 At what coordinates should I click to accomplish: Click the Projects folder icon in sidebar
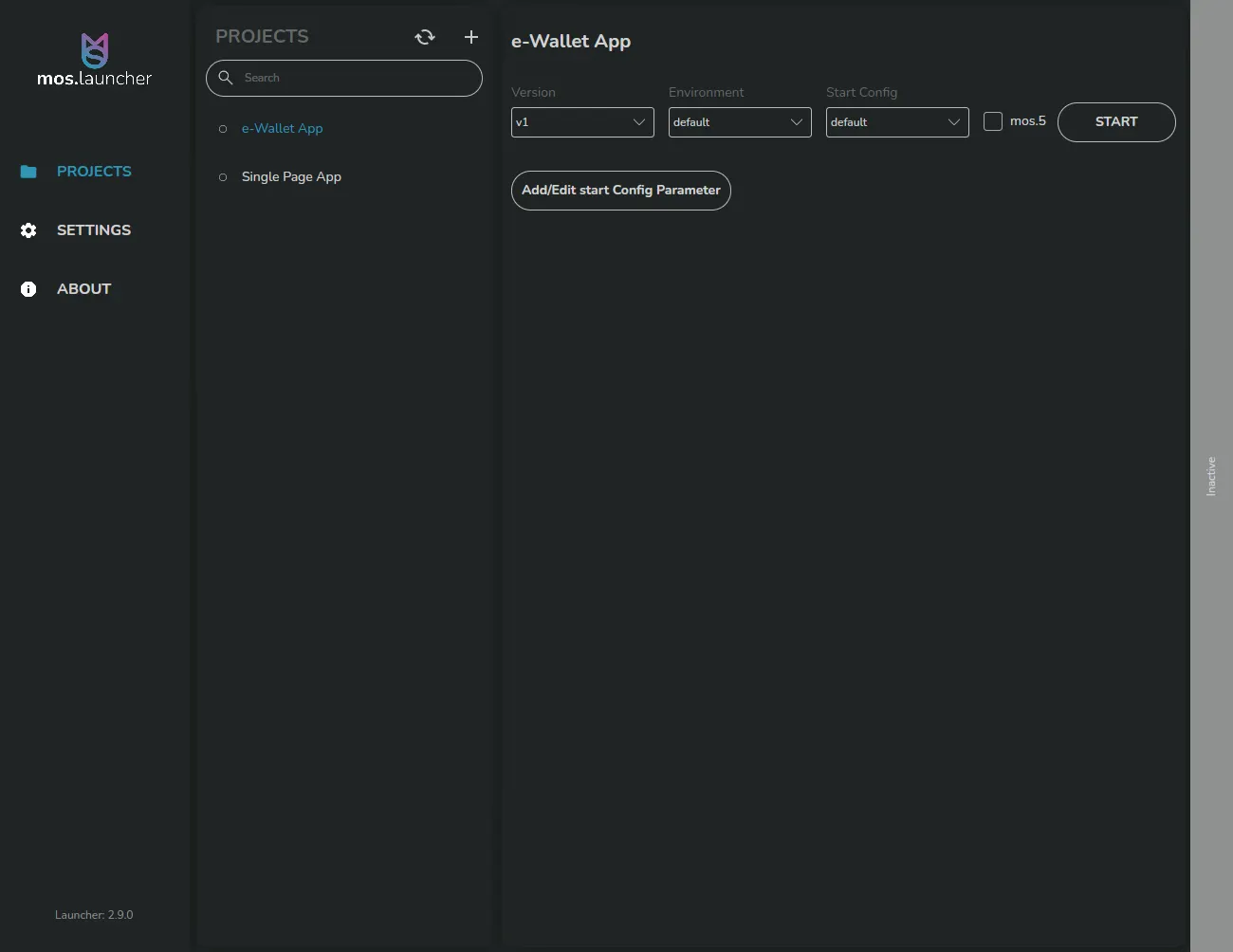[x=28, y=172]
